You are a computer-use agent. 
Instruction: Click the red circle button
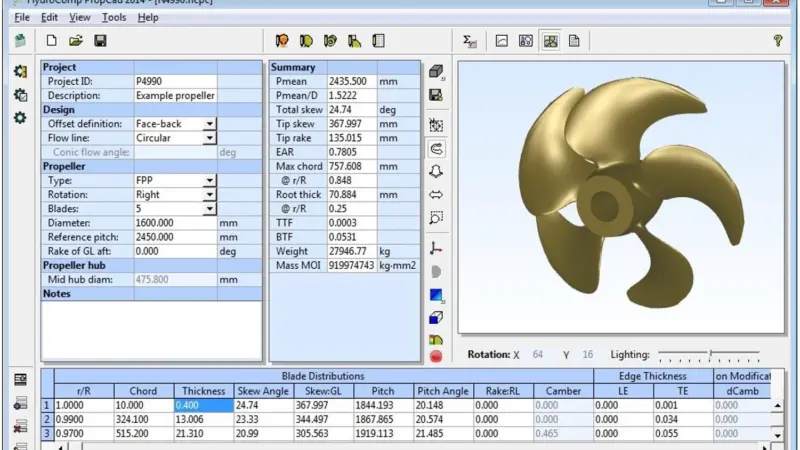436,357
